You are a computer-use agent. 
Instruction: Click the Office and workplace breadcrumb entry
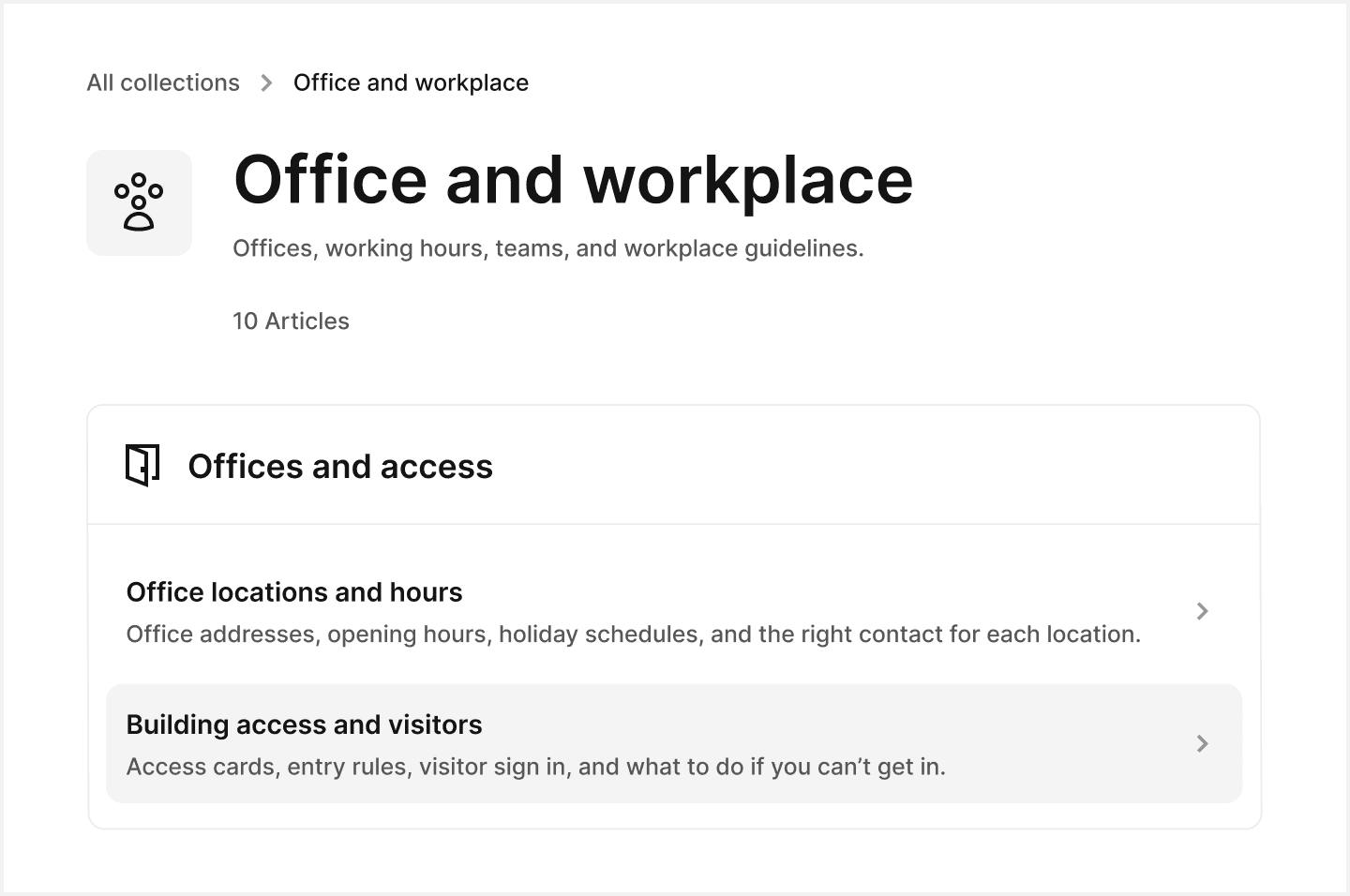tap(411, 82)
